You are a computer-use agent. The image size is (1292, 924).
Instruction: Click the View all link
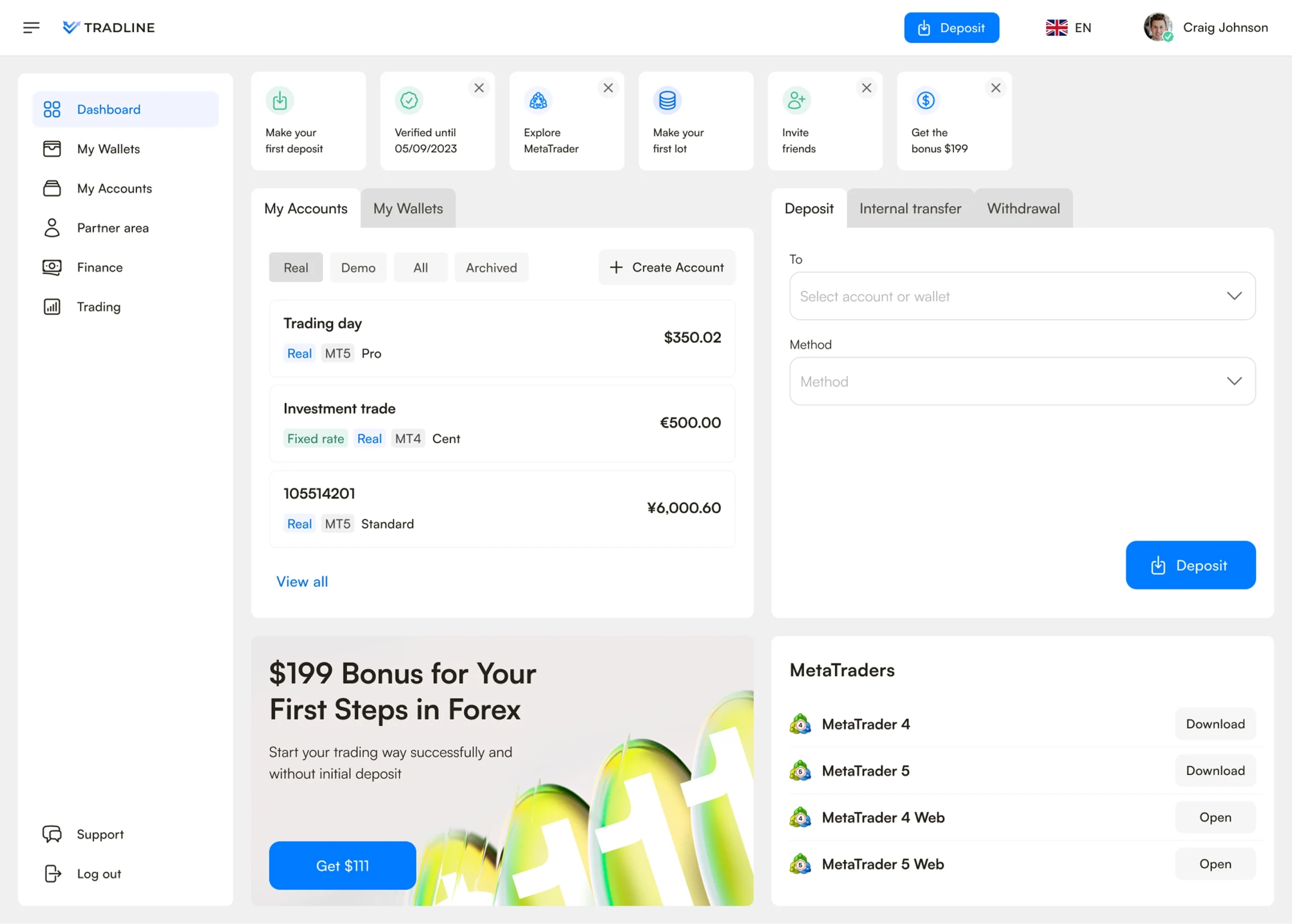point(302,581)
